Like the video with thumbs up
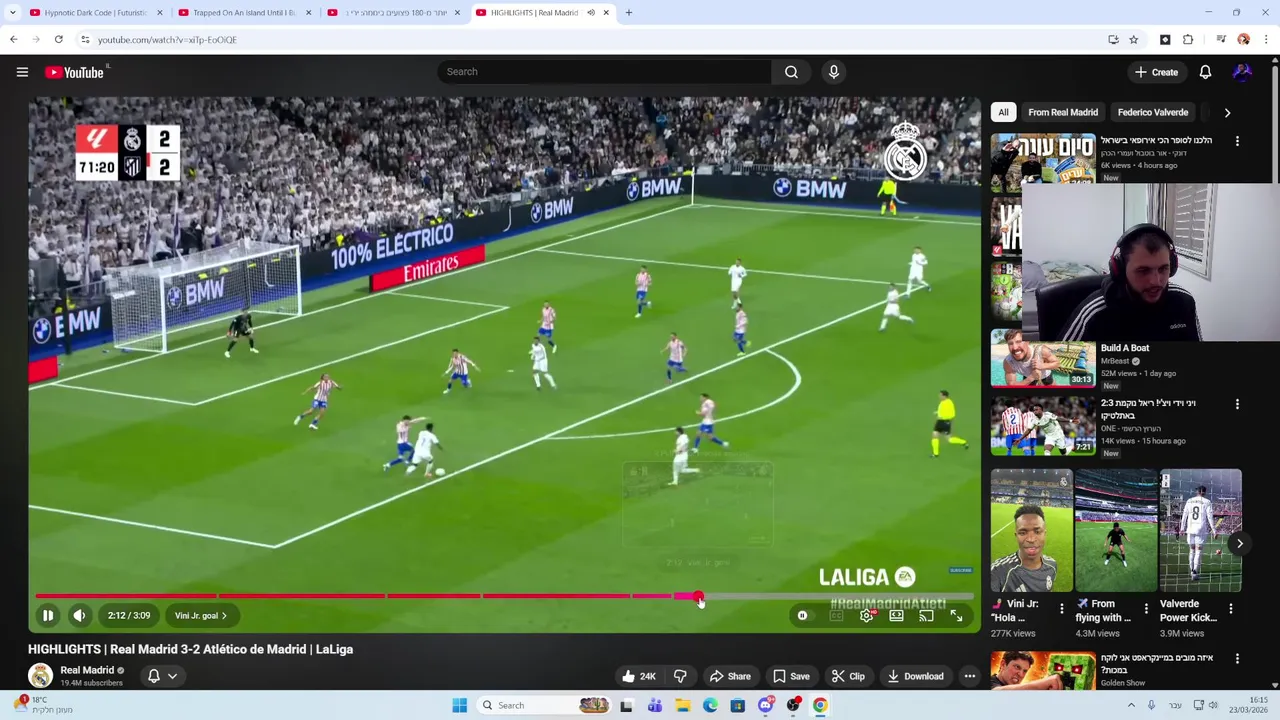This screenshot has width=1280, height=720. (x=638, y=676)
